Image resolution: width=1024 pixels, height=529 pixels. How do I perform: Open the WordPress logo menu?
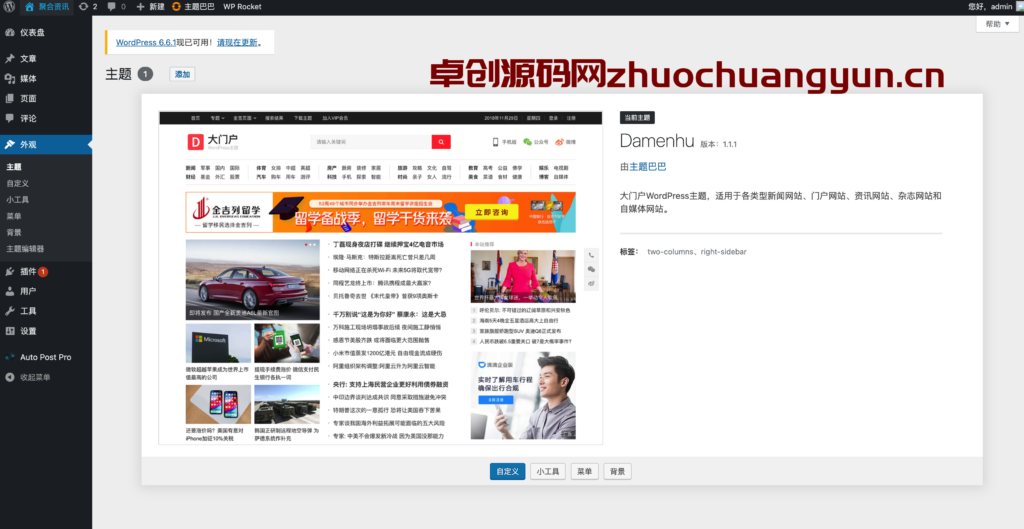(x=9, y=7)
